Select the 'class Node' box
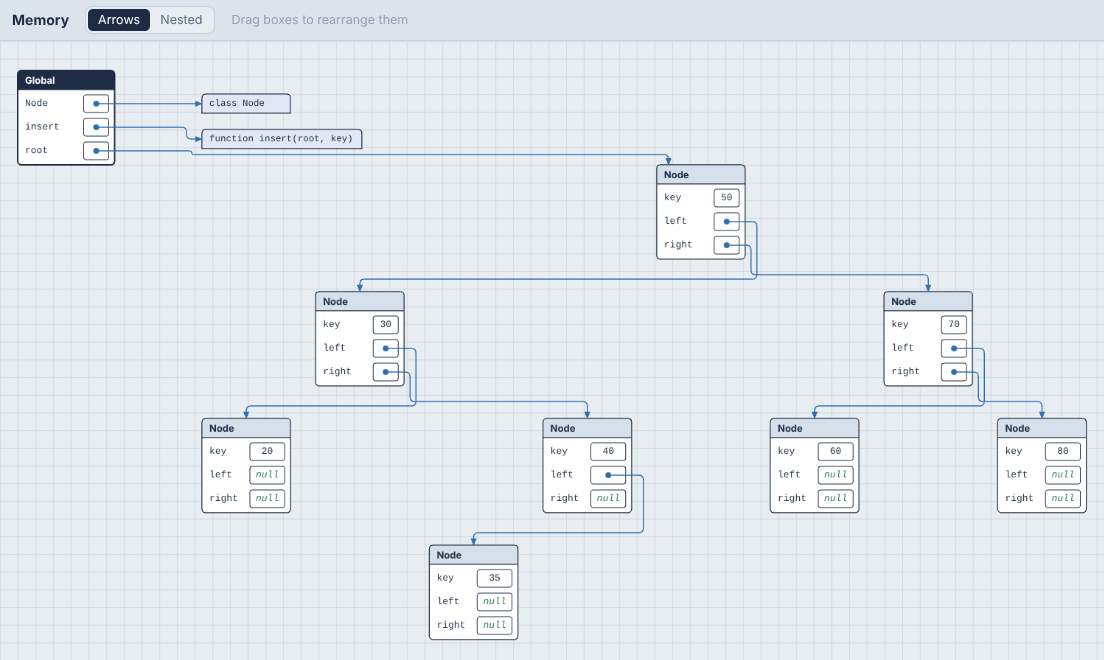Screen dimensions: 1104x660 (x=246, y=104)
